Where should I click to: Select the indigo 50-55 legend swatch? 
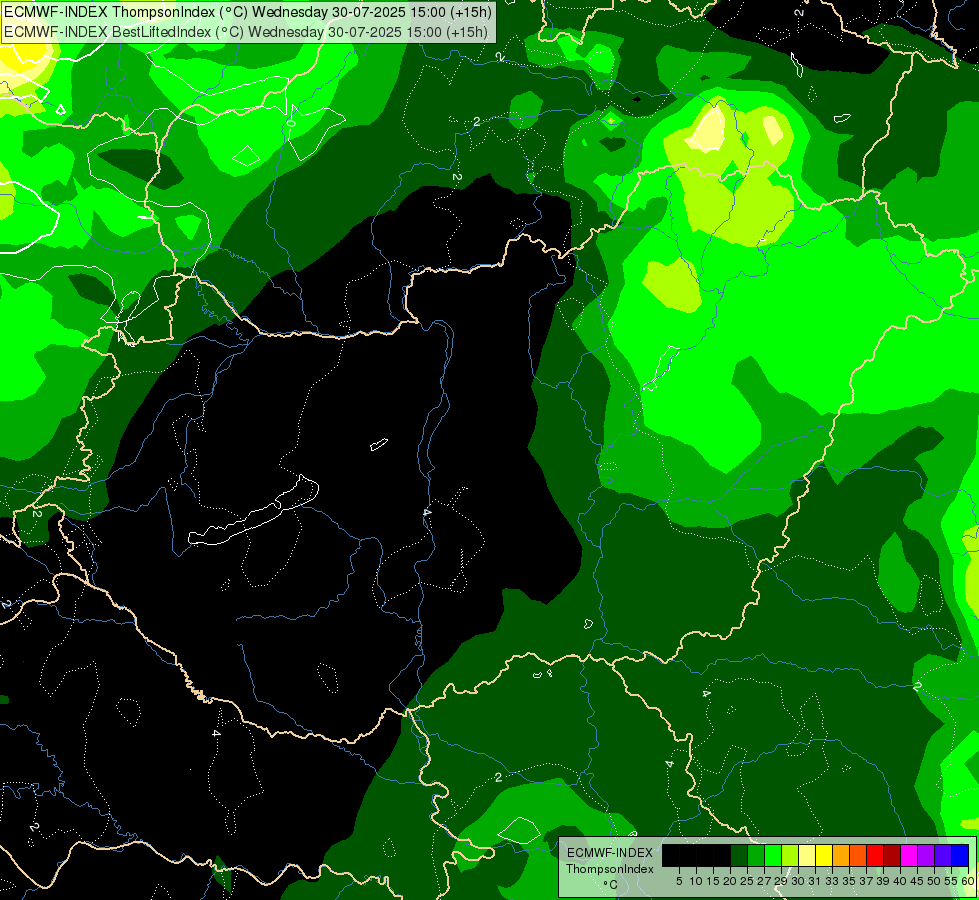tap(943, 855)
